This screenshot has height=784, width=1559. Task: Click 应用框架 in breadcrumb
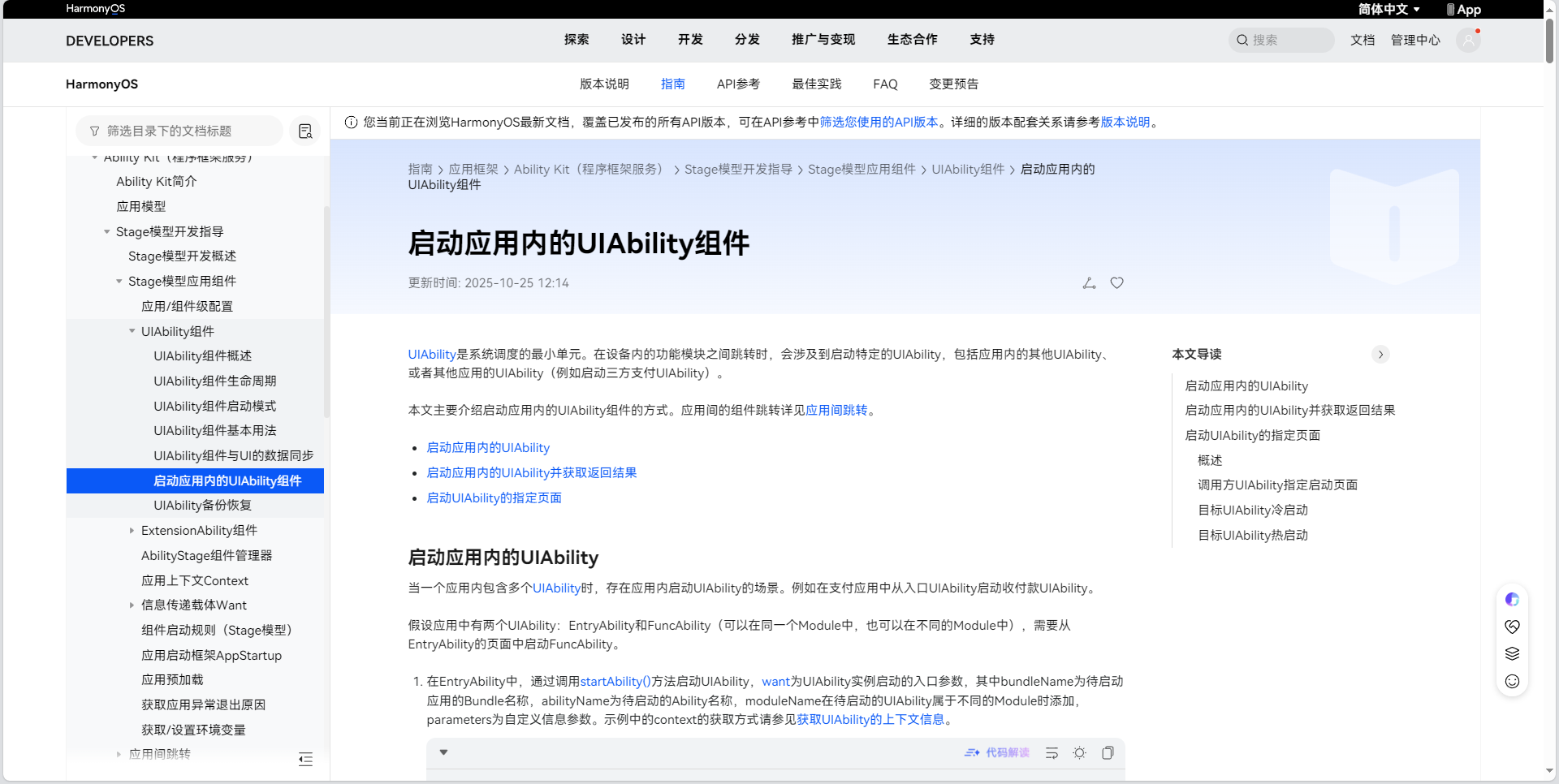[x=473, y=170]
